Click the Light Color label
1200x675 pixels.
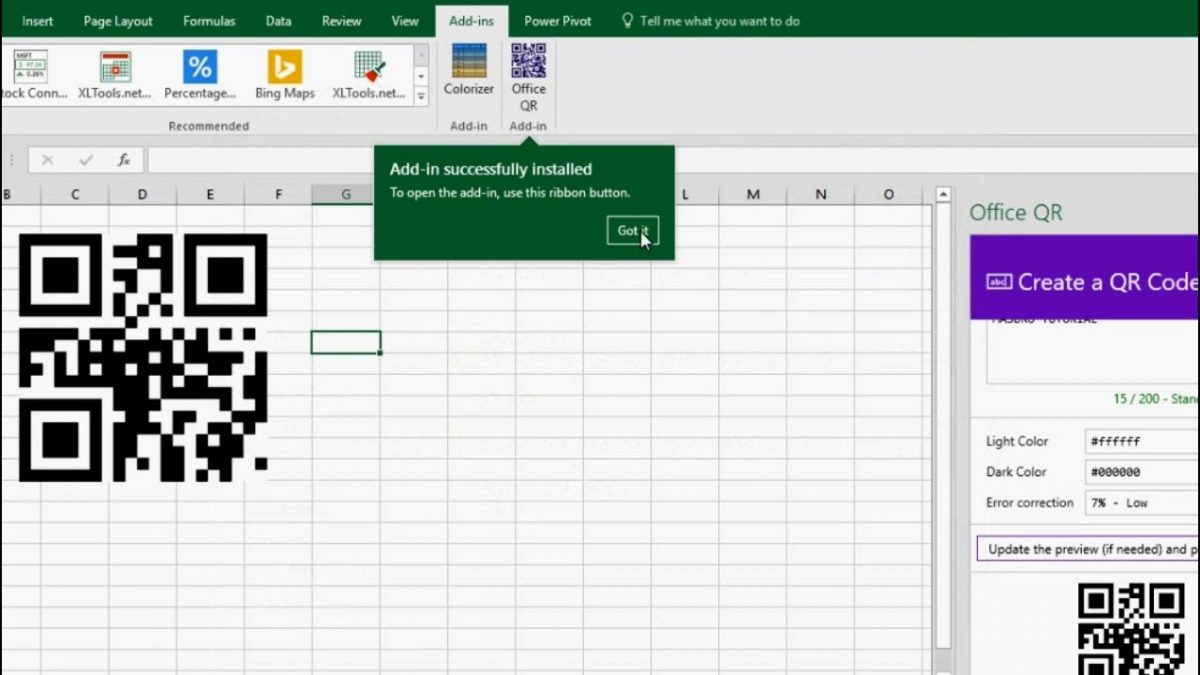tap(1017, 441)
